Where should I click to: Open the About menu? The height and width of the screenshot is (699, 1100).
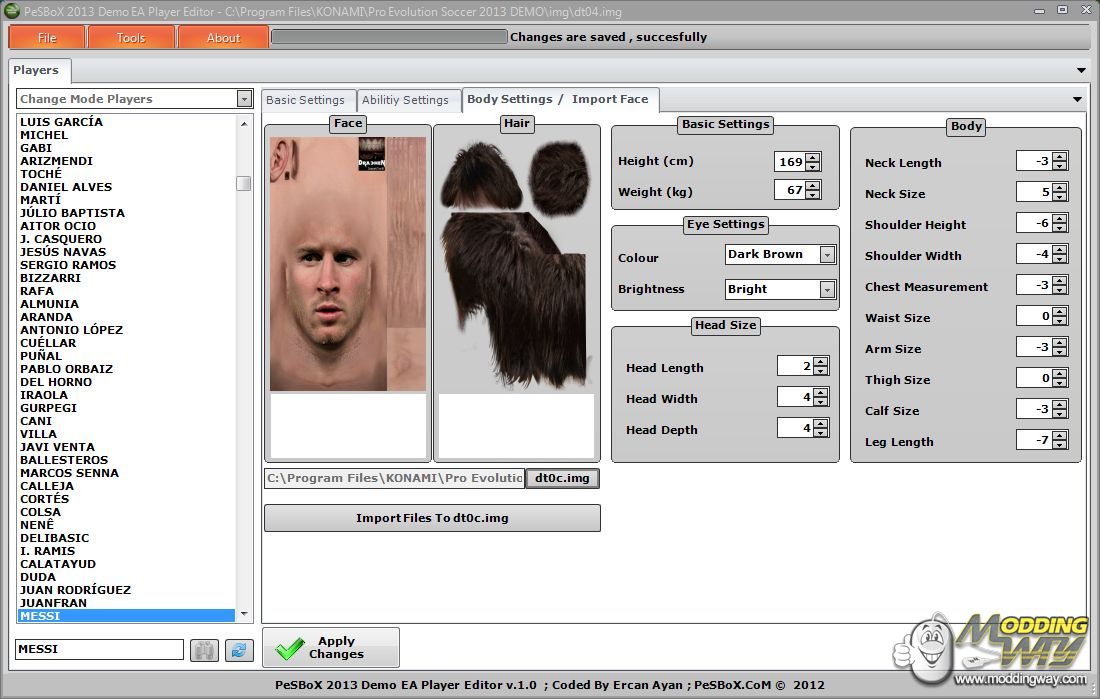coord(223,37)
